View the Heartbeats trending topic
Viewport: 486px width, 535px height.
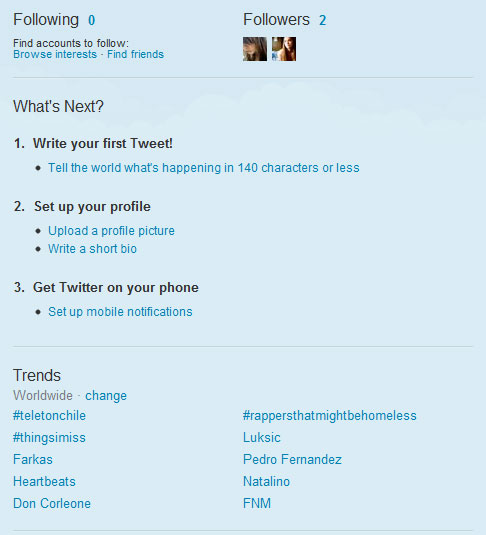(x=44, y=481)
